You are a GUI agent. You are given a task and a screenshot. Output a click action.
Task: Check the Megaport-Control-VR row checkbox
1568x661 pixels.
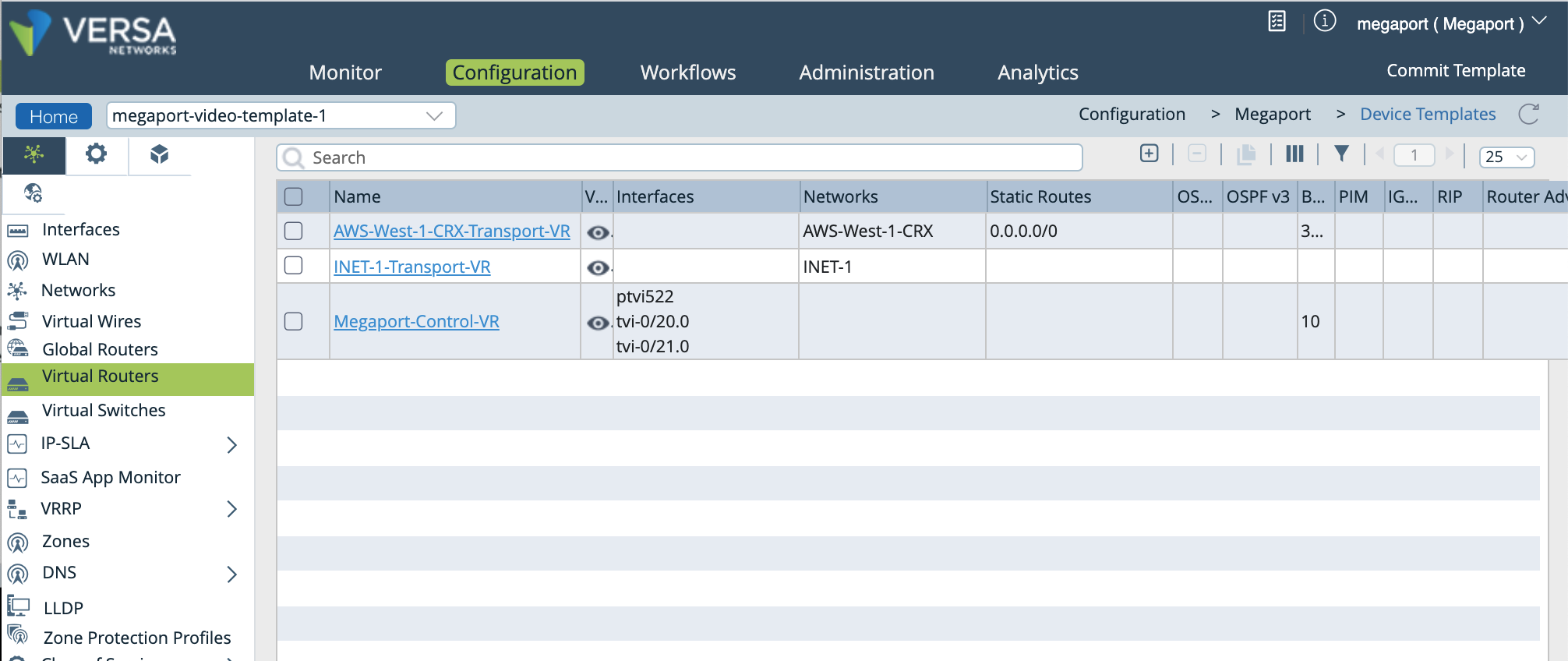click(x=294, y=321)
